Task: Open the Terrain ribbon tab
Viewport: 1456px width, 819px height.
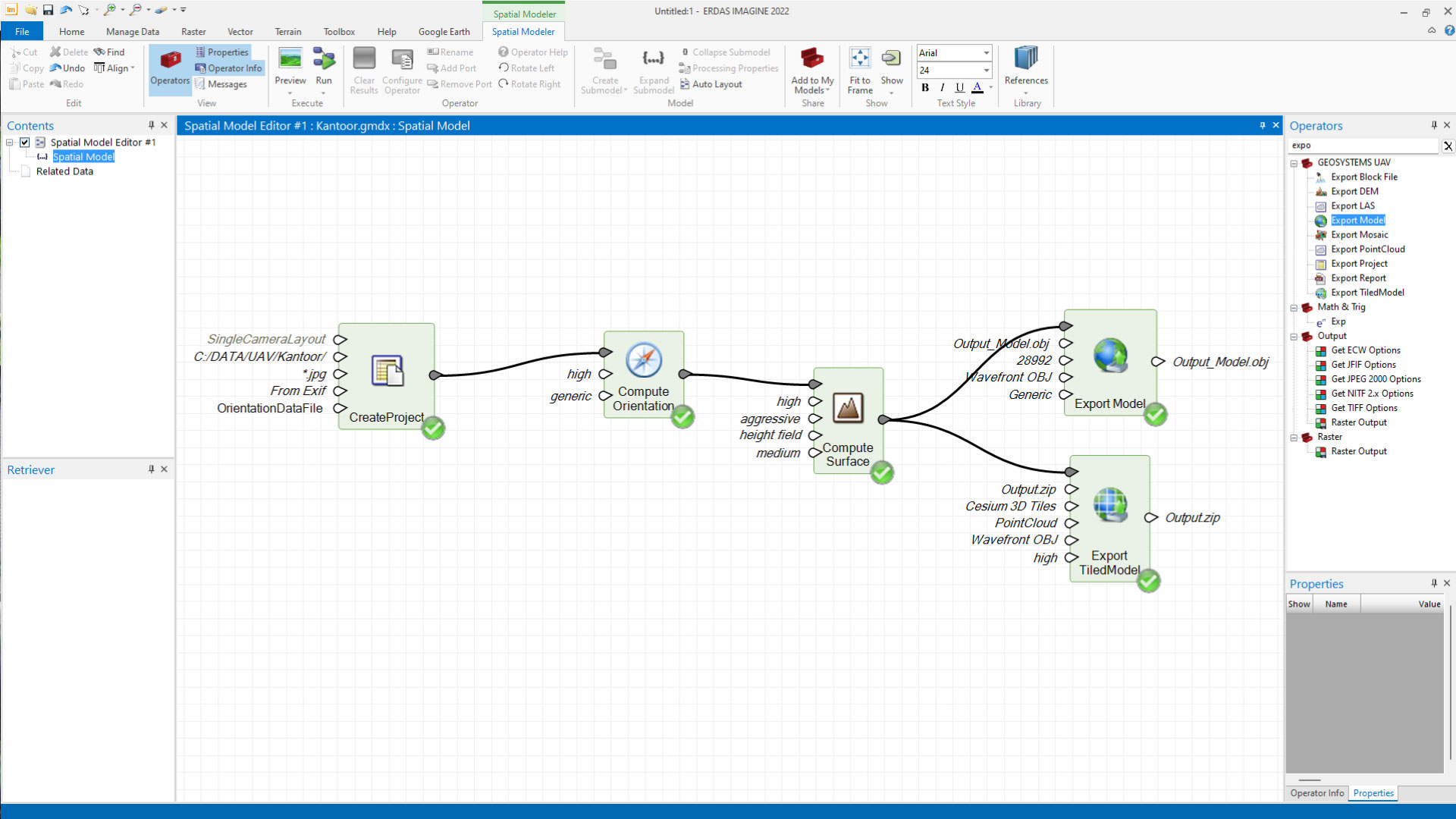Action: pos(288,32)
